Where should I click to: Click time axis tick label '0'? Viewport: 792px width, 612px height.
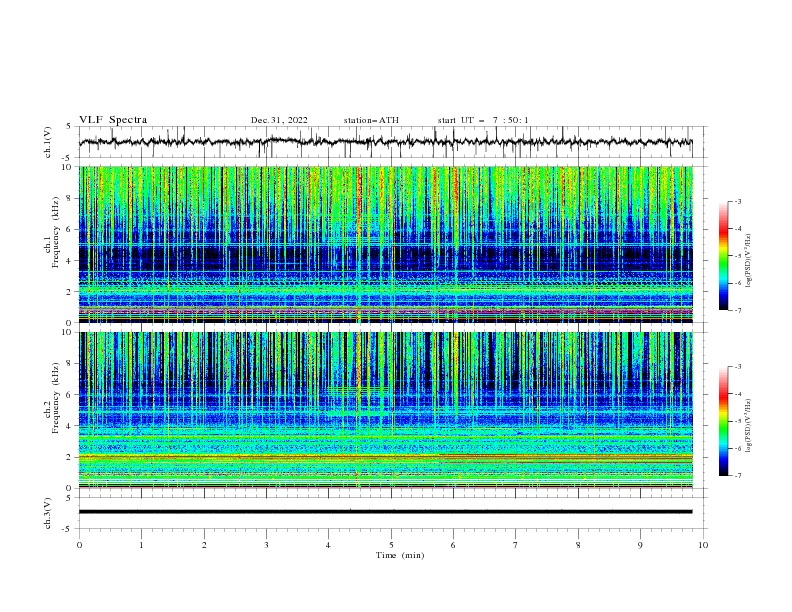pyautogui.click(x=79, y=545)
